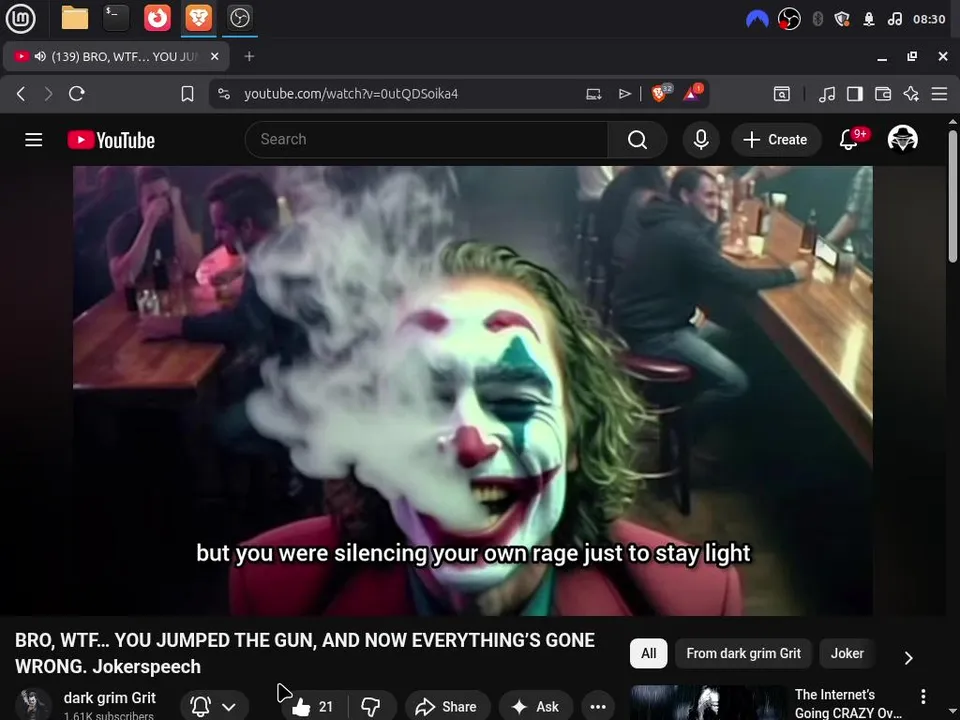
Task: Open the Brave Rewards triangle icon
Action: [692, 93]
